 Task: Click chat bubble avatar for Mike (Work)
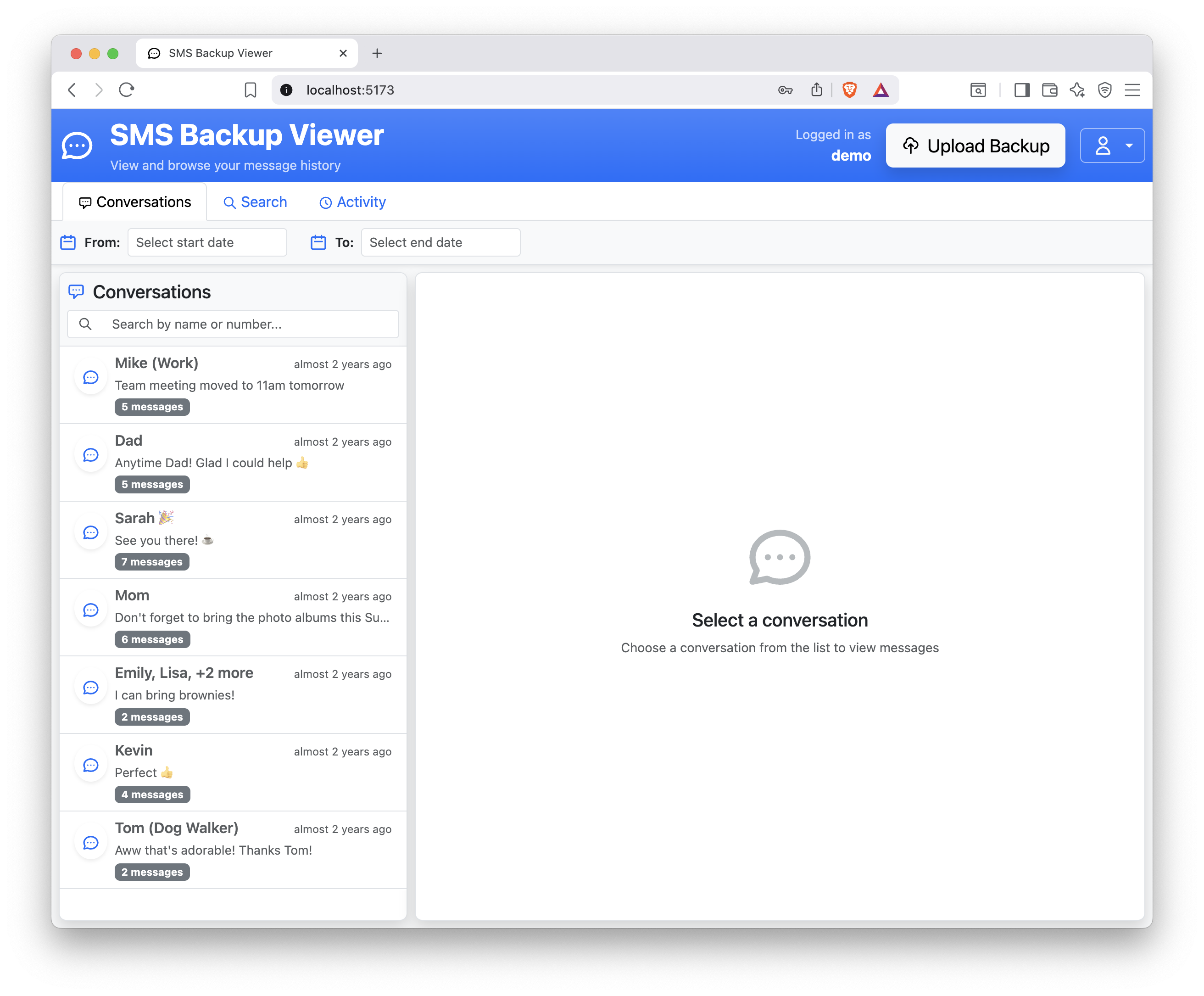pyautogui.click(x=90, y=377)
